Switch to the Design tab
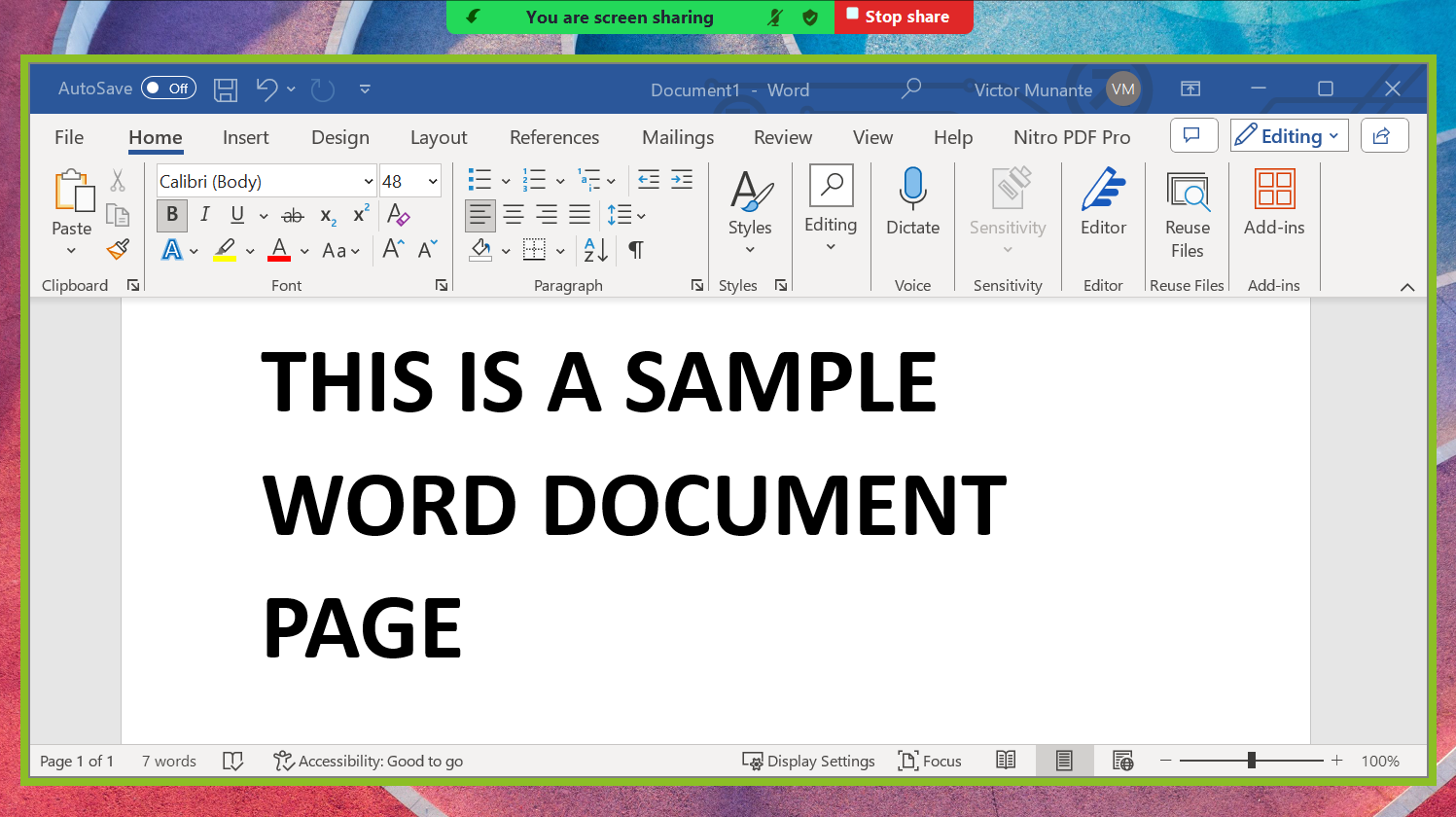The height and width of the screenshot is (817, 1456). pos(340,137)
